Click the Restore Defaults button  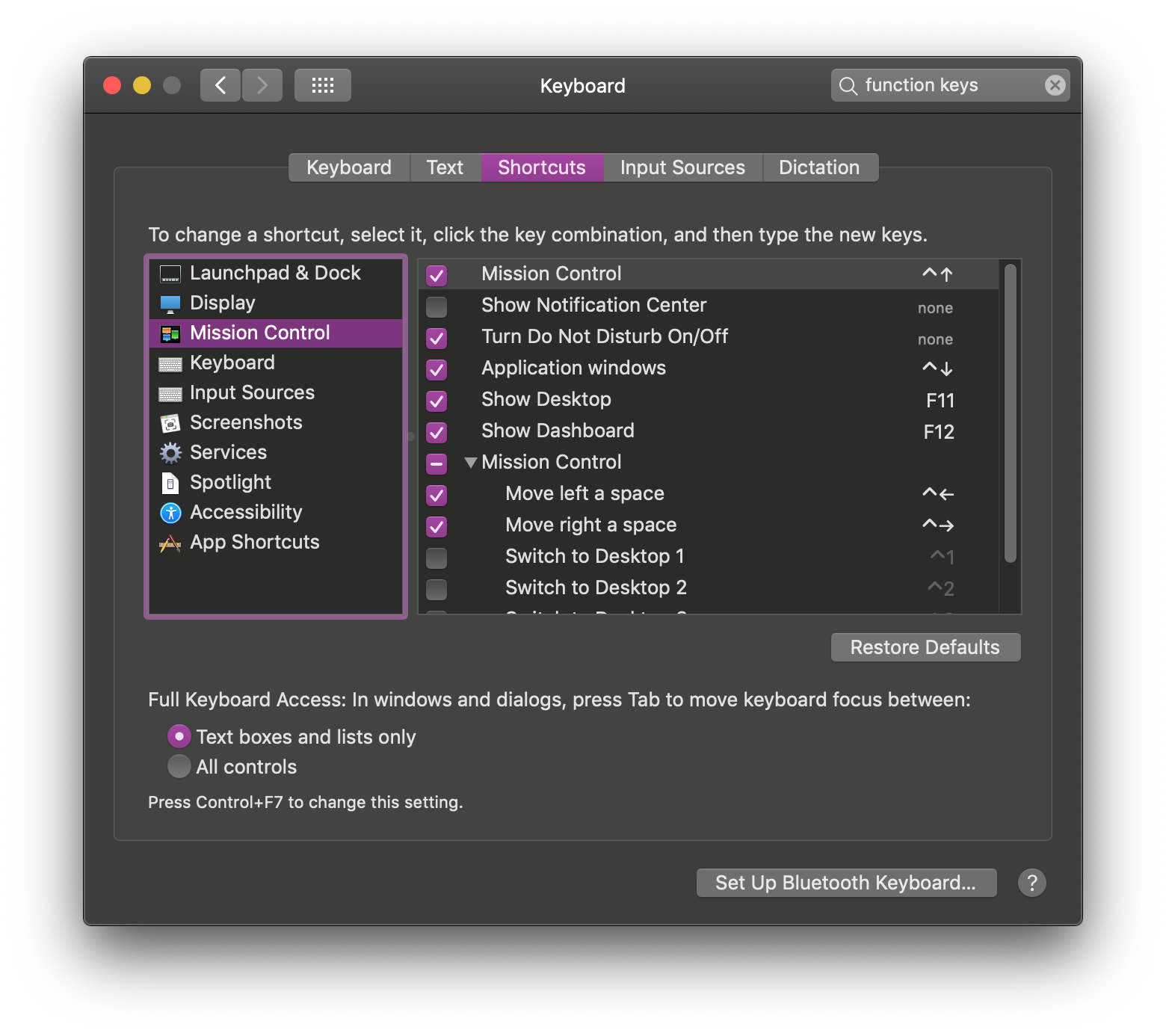pos(925,647)
